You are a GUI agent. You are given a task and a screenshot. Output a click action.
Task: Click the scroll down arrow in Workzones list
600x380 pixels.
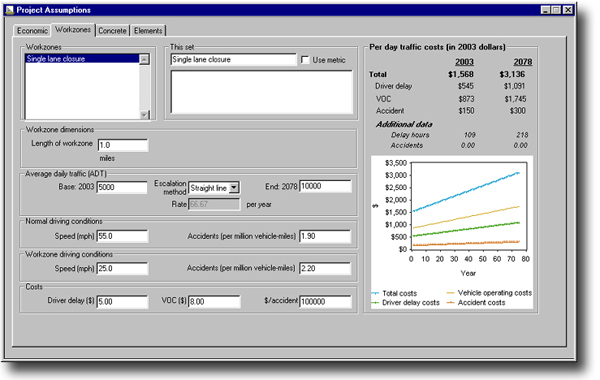pyautogui.click(x=144, y=114)
